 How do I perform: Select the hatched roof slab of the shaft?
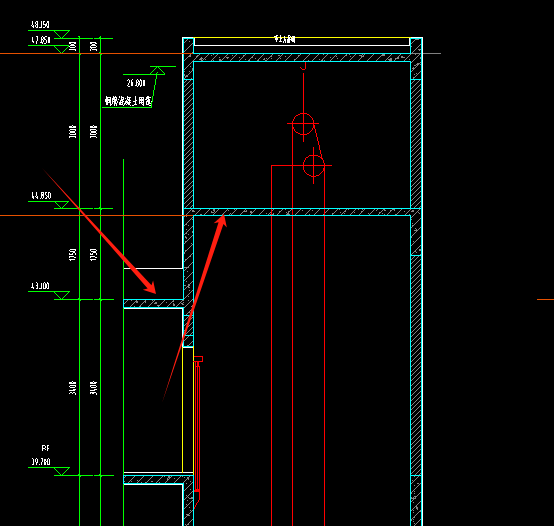tap(302, 58)
